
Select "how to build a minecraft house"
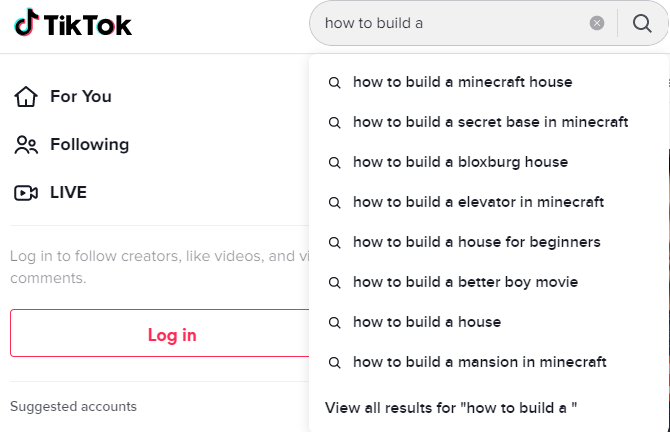pyautogui.click(x=462, y=82)
